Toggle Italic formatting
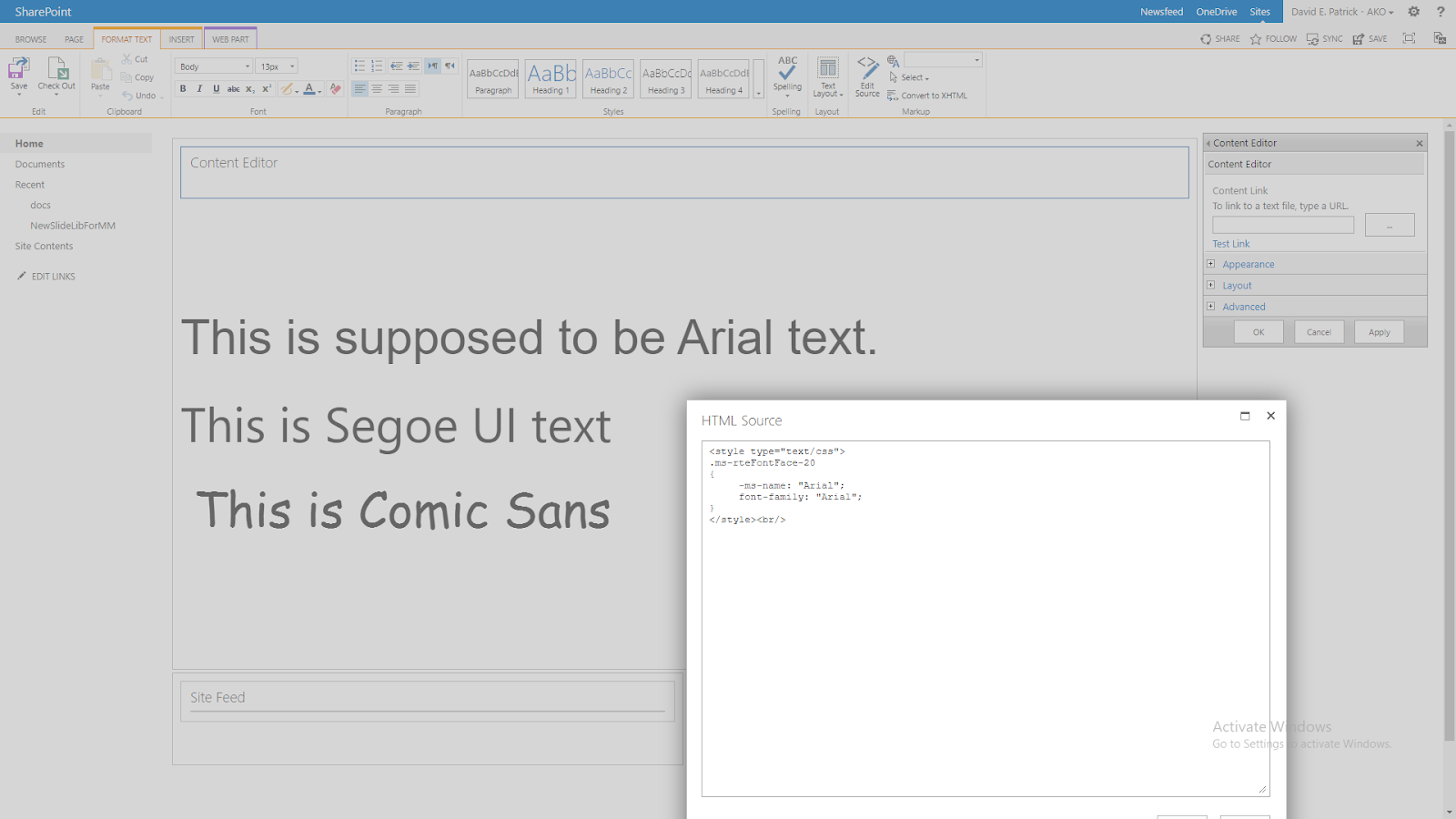 click(x=199, y=89)
